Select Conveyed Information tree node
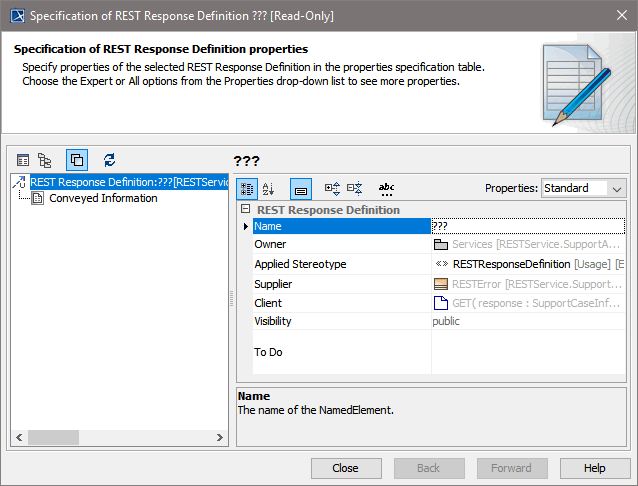The width and height of the screenshot is (638, 486). [102, 198]
